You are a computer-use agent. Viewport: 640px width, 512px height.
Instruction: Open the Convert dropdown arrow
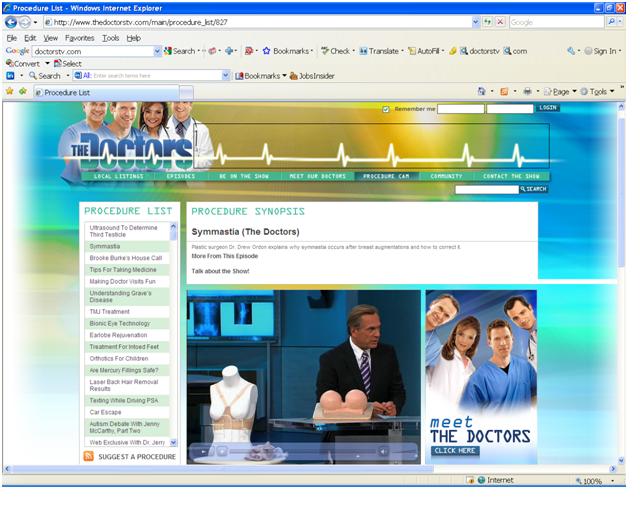(47, 64)
